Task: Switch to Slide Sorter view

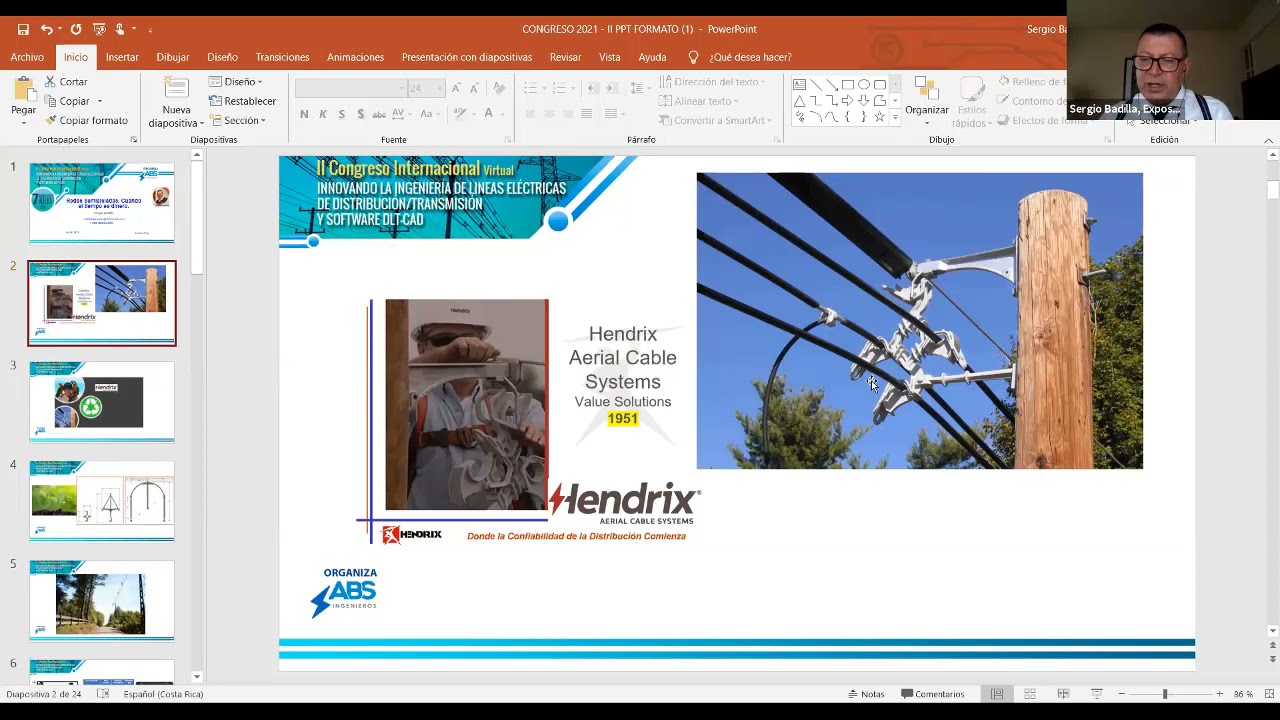Action: [x=1030, y=694]
